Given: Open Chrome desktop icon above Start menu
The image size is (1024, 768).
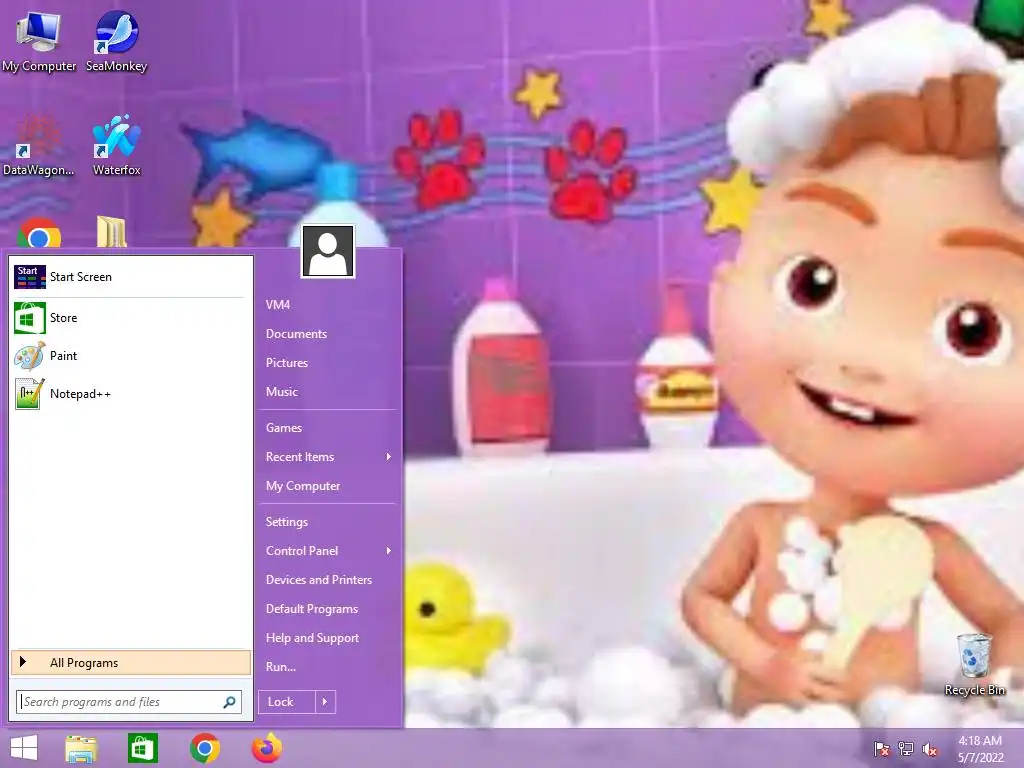Looking at the screenshot, I should coord(39,234).
